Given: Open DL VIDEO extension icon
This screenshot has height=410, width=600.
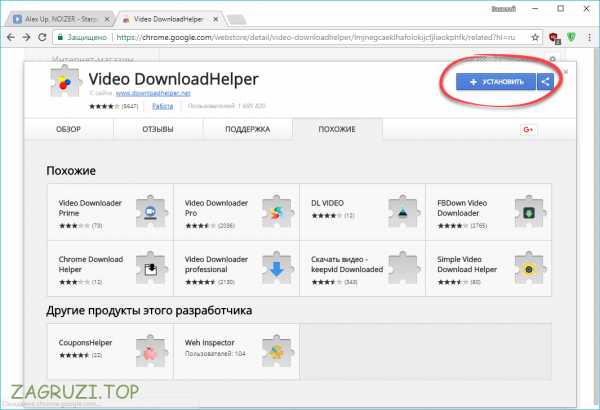Looking at the screenshot, I should [404, 212].
